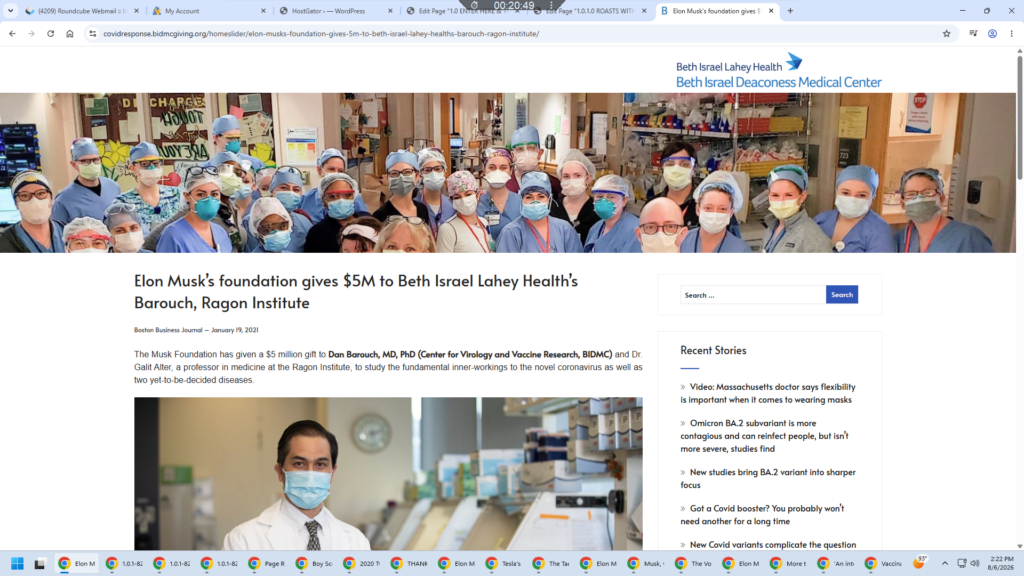Close the Roundcube Webmail tab
This screenshot has width=1024, height=576.
pos(136,10)
